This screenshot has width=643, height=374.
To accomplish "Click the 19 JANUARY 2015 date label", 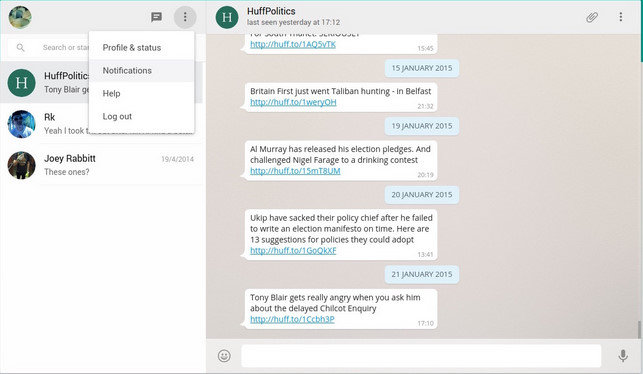I will pyautogui.click(x=422, y=126).
